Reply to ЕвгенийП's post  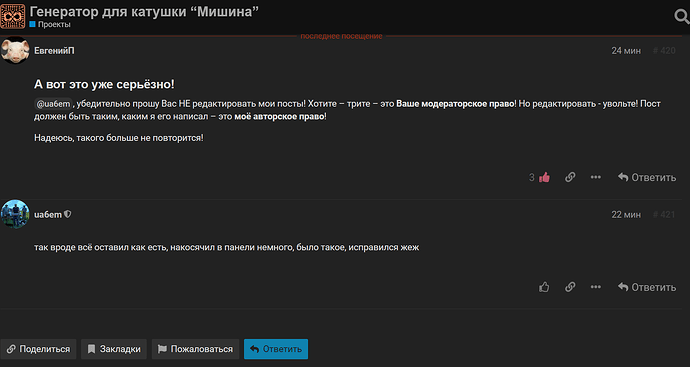pos(647,177)
